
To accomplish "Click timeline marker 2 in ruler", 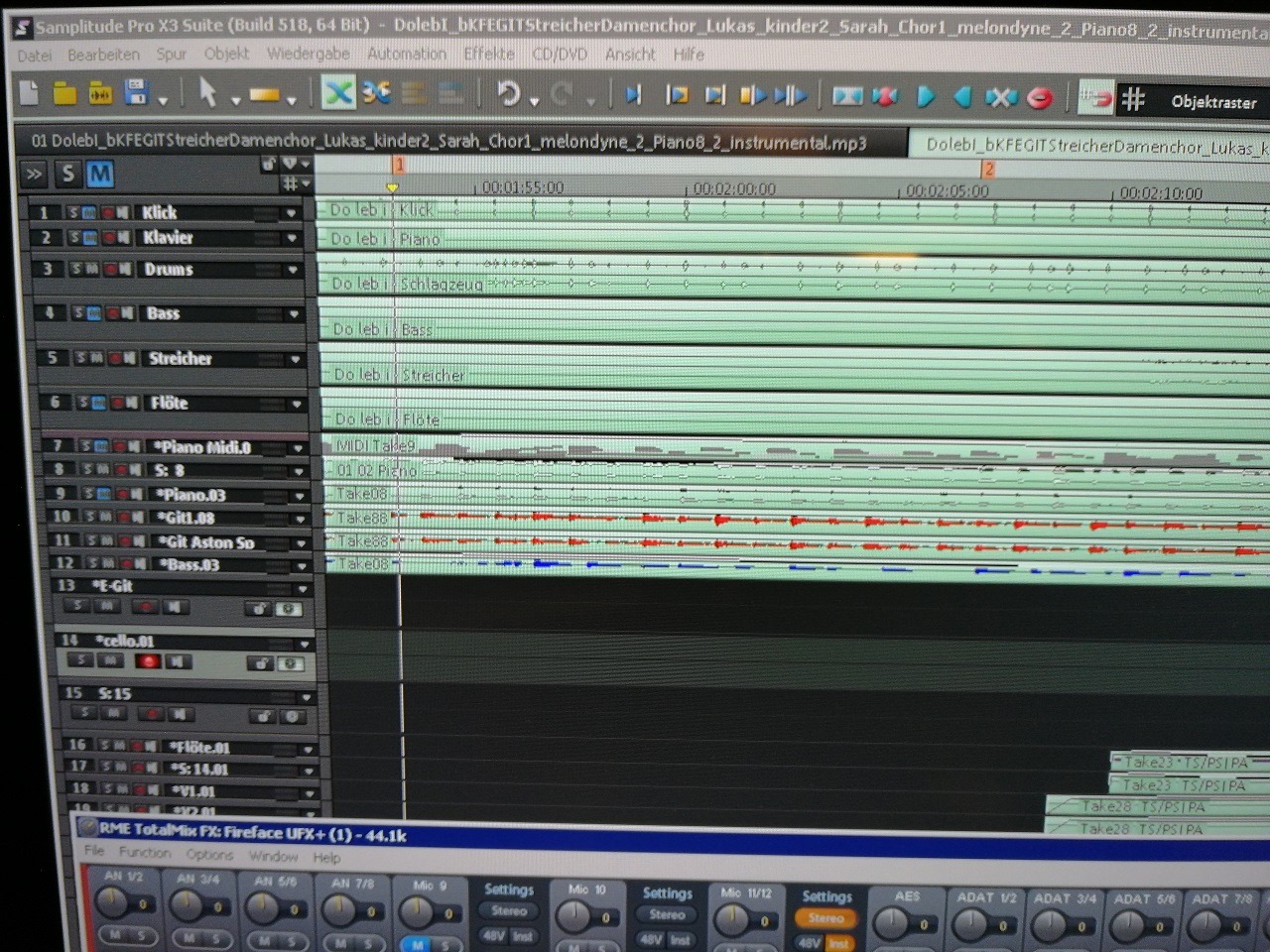I will tap(987, 169).
